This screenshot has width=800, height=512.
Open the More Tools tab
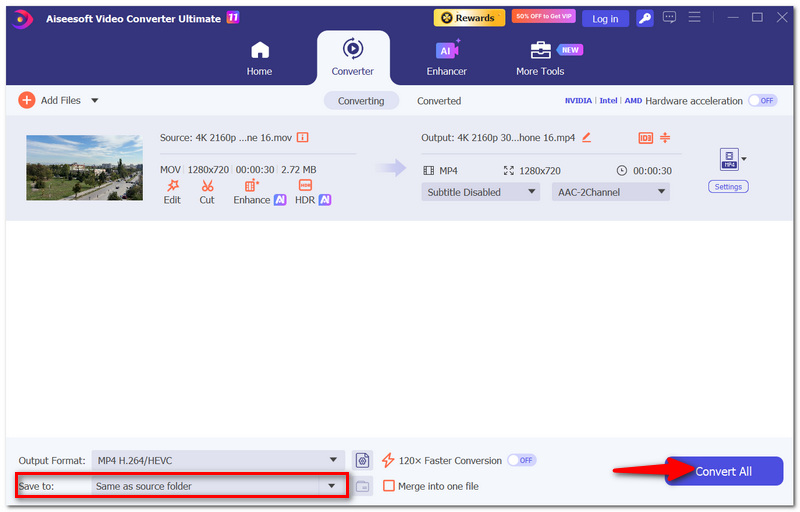click(x=540, y=59)
